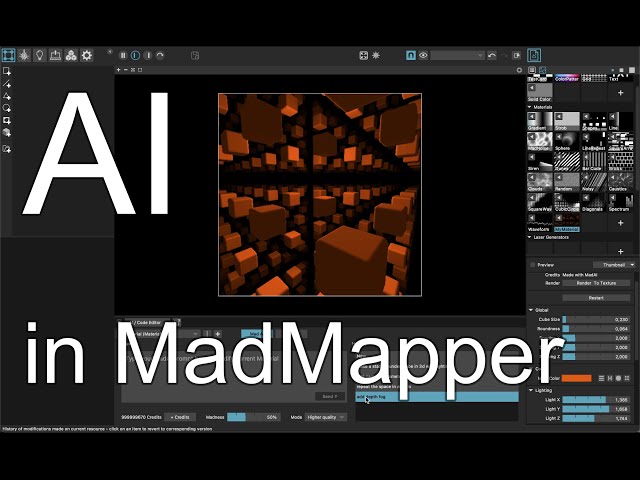Enable the Preview checkbox
The image size is (640, 480).
tap(533, 265)
